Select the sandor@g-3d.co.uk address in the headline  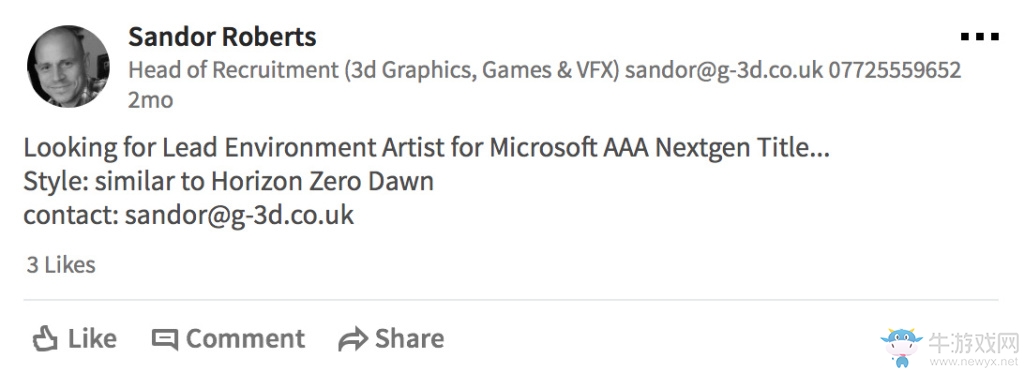(x=724, y=69)
